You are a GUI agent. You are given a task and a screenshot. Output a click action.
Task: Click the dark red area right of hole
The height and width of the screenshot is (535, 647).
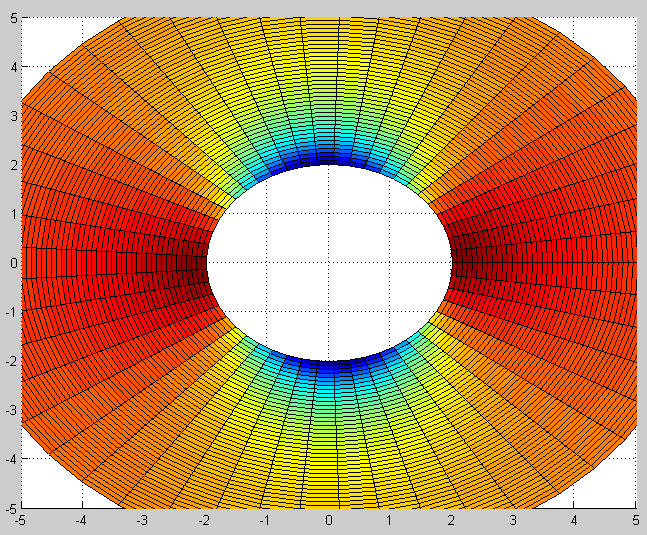pyautogui.click(x=470, y=262)
